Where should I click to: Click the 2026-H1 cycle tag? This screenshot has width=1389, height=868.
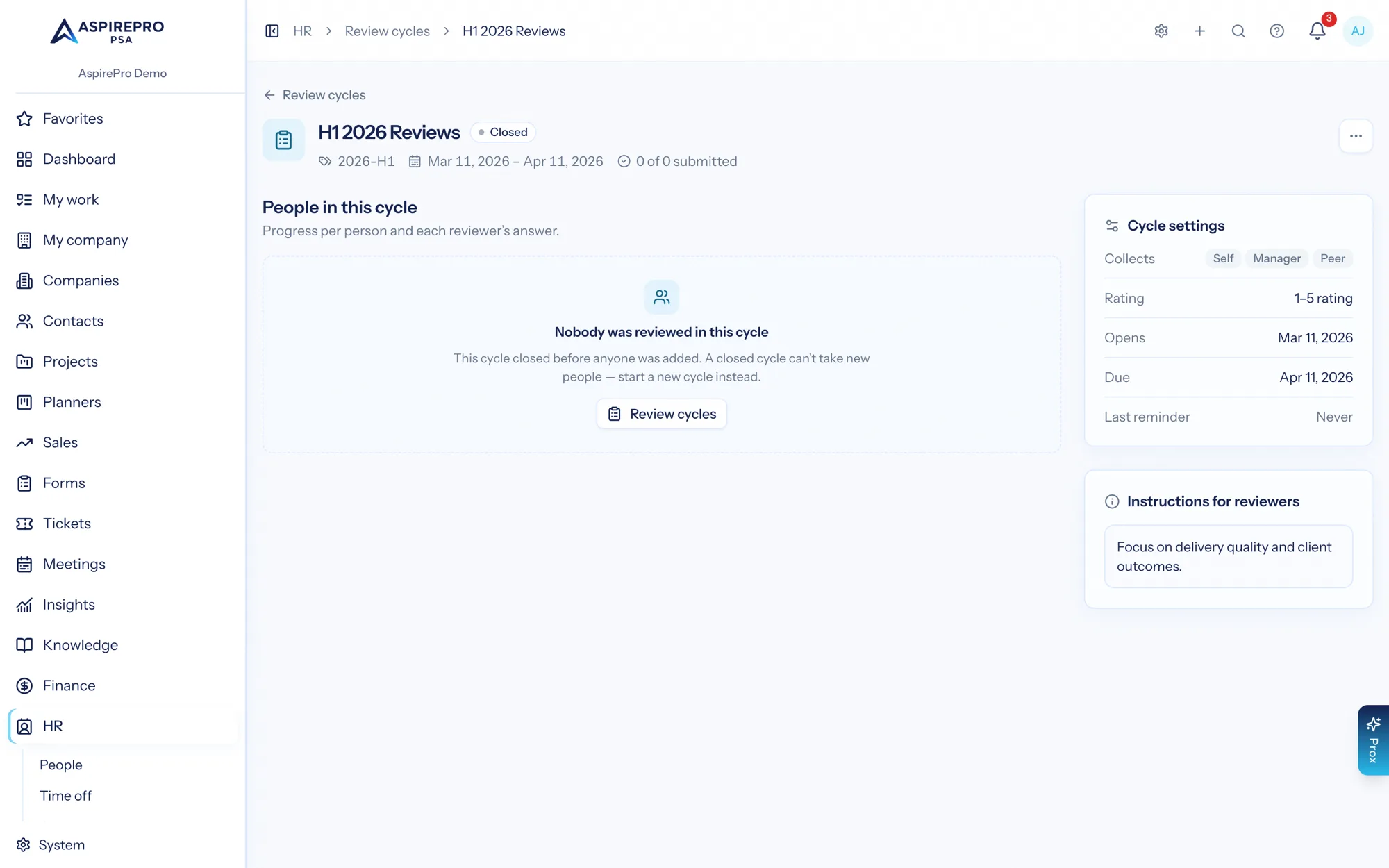click(x=357, y=161)
